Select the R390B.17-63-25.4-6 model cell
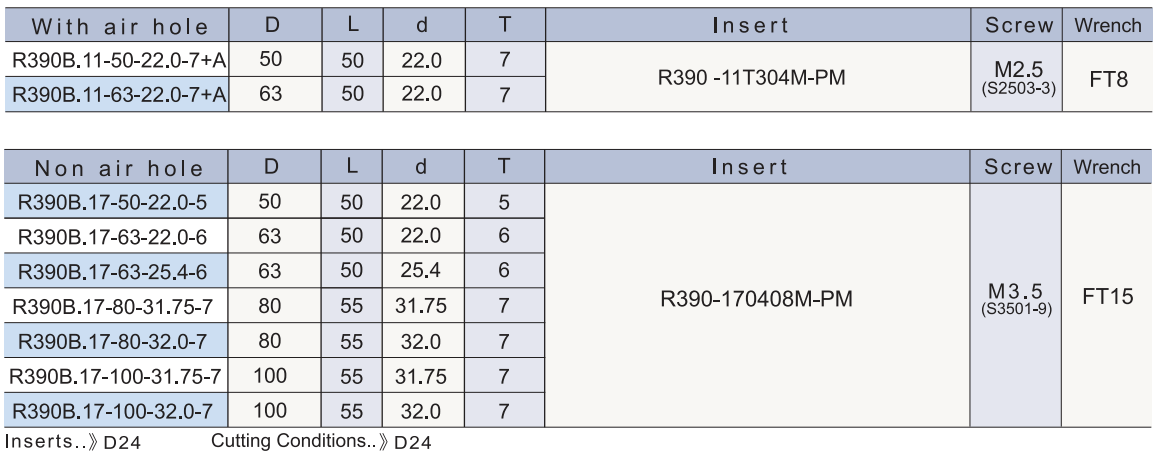This screenshot has width=1157, height=470. tap(115, 271)
